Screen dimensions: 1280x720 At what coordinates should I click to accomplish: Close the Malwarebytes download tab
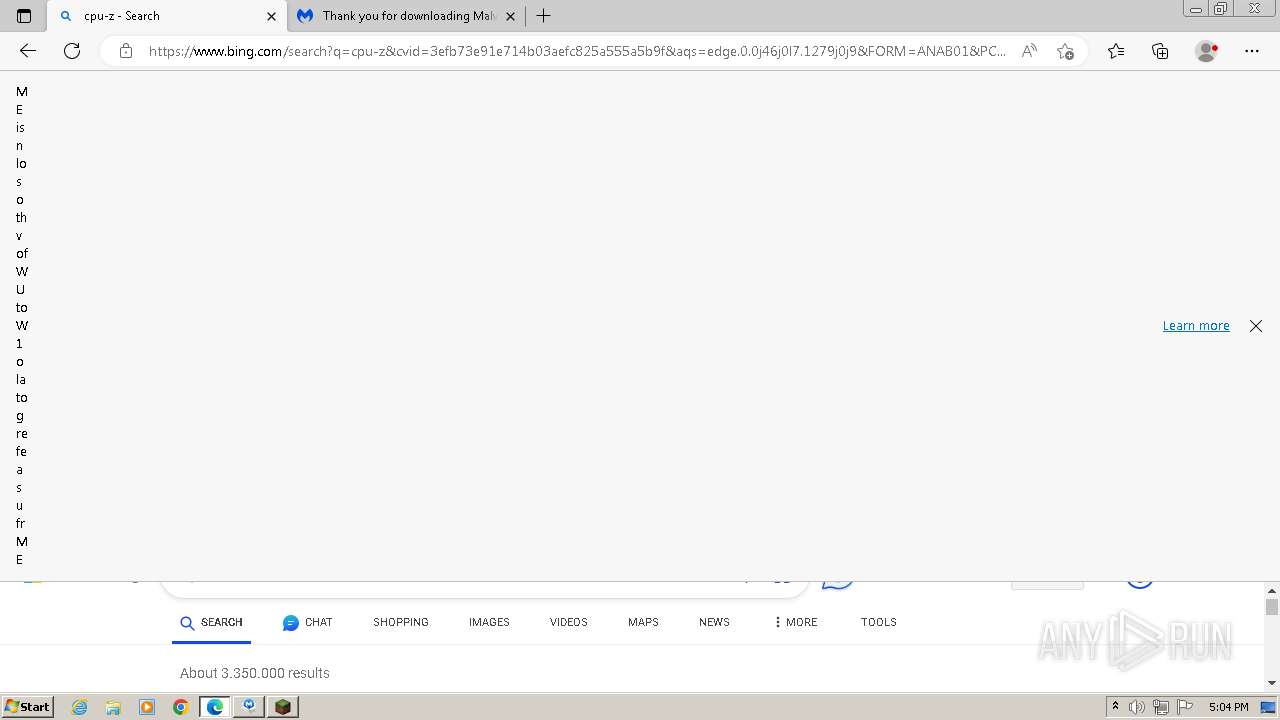pyautogui.click(x=510, y=16)
